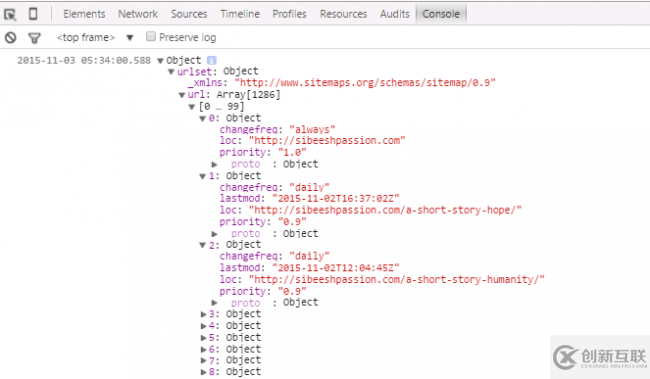The height and width of the screenshot is (379, 650).
Task: Open the Audits tab
Action: click(x=395, y=14)
